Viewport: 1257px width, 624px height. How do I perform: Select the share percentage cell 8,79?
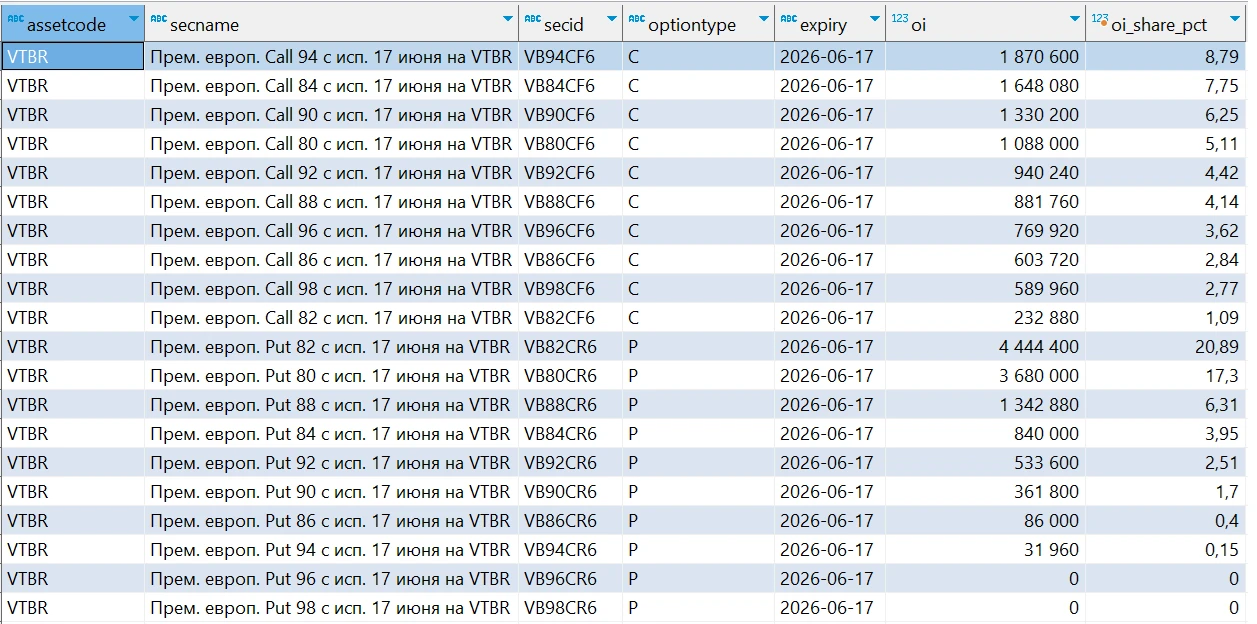[1165, 57]
